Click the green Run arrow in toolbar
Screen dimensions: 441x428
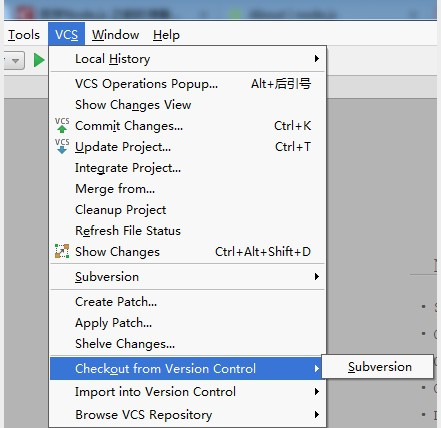39,60
